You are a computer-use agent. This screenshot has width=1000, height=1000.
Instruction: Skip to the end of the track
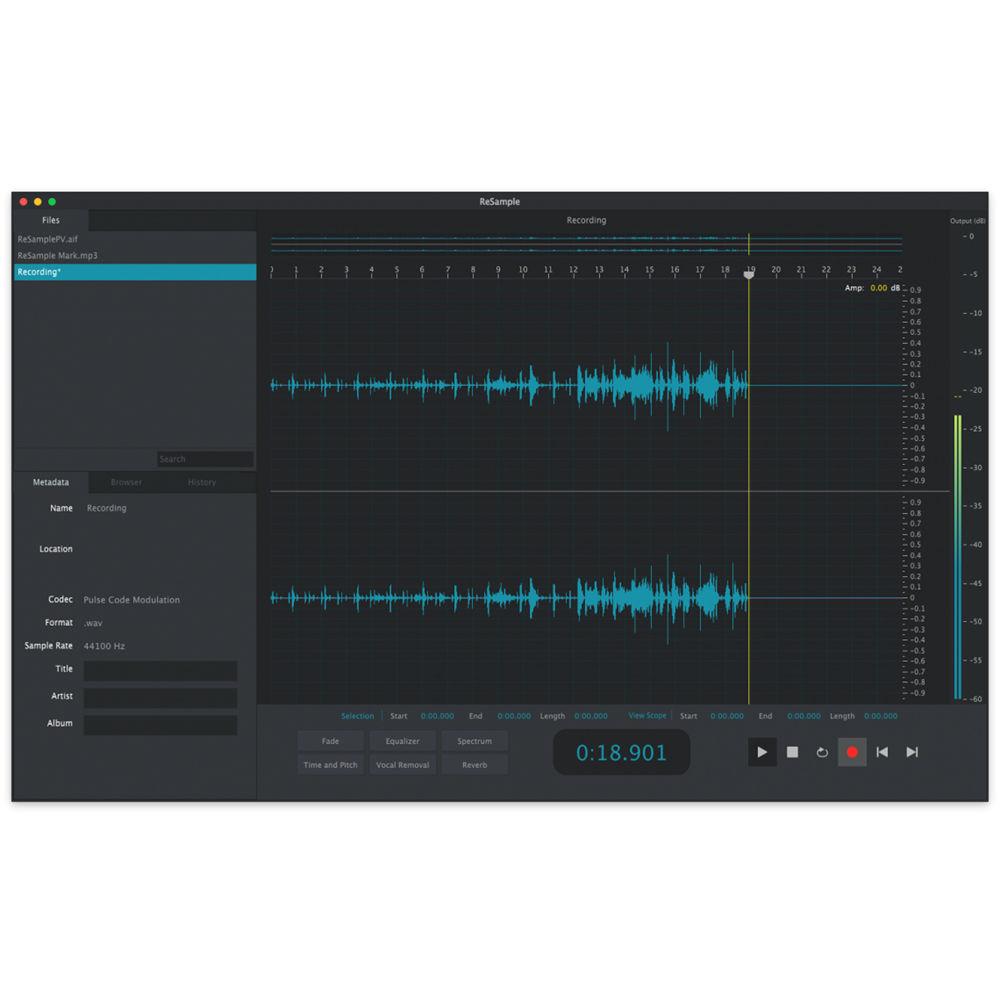click(x=912, y=752)
